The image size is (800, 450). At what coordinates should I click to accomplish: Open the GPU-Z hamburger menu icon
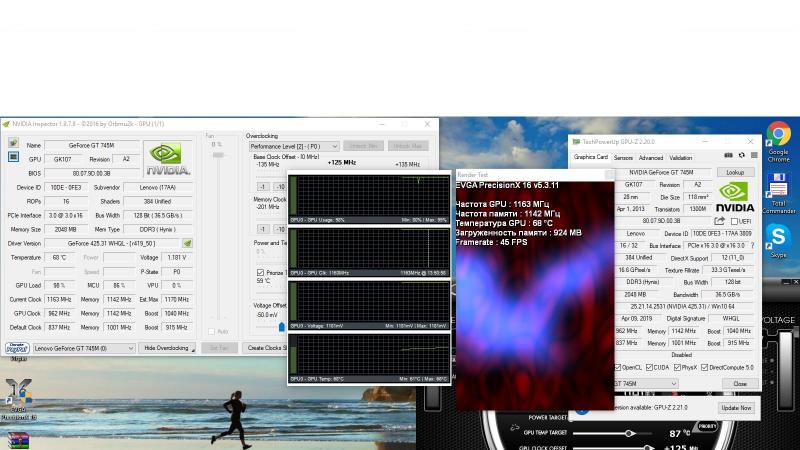tap(754, 156)
